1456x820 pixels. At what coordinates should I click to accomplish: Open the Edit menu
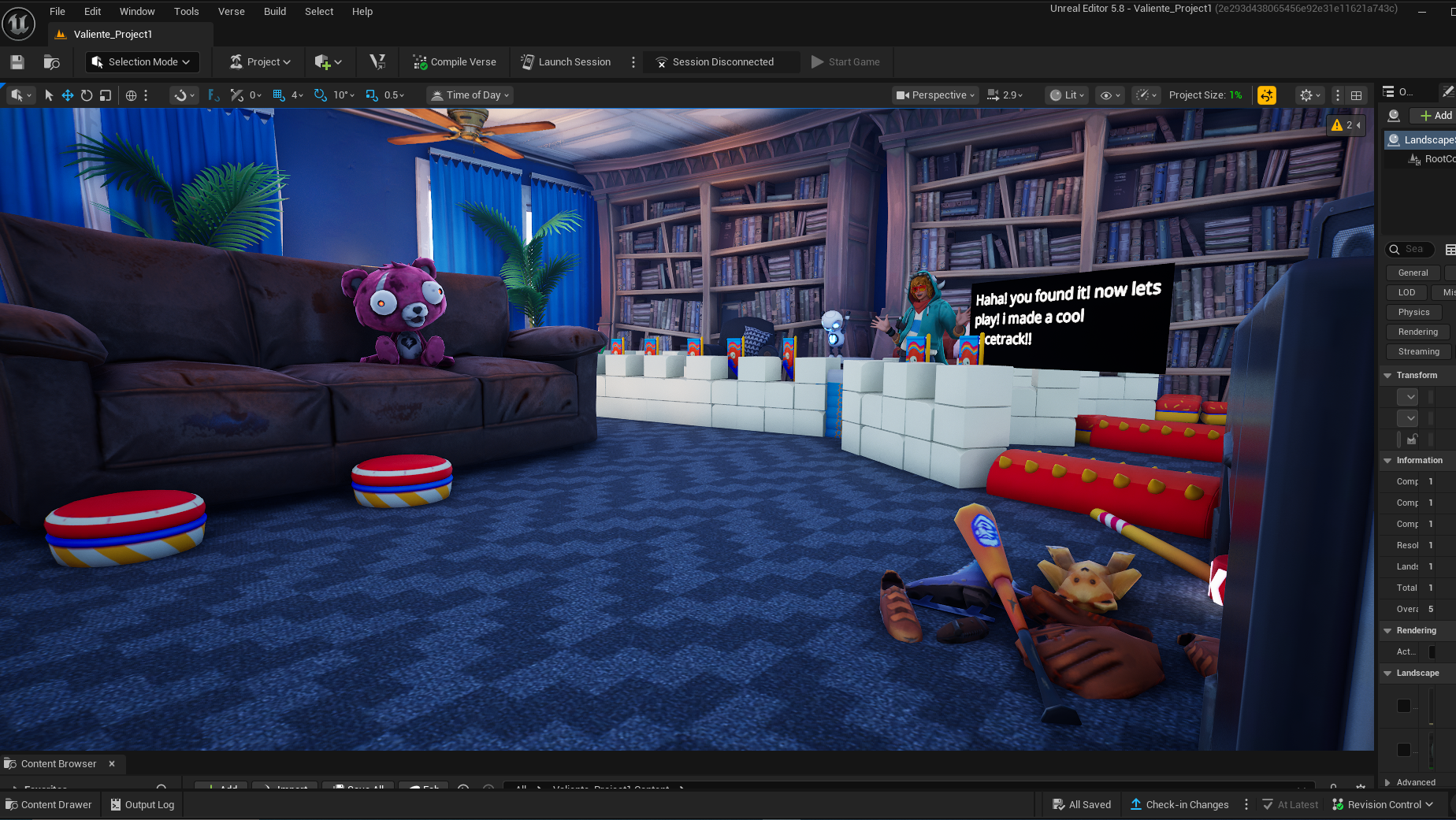[x=93, y=11]
